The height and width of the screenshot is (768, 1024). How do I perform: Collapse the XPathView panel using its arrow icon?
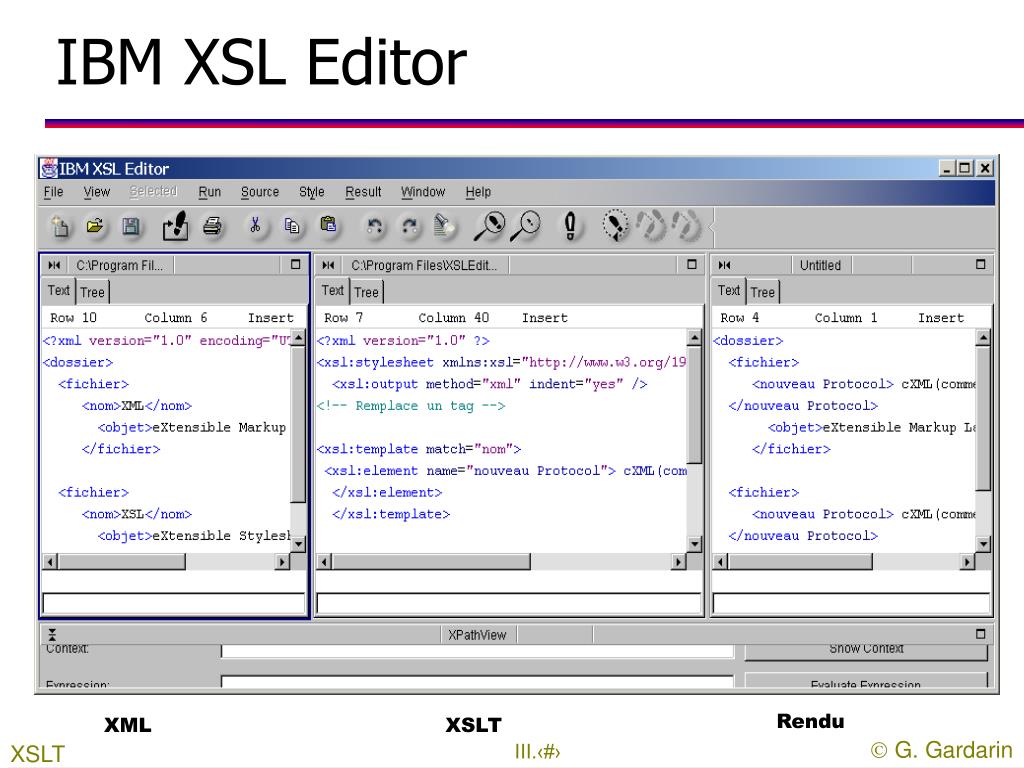click(52, 634)
